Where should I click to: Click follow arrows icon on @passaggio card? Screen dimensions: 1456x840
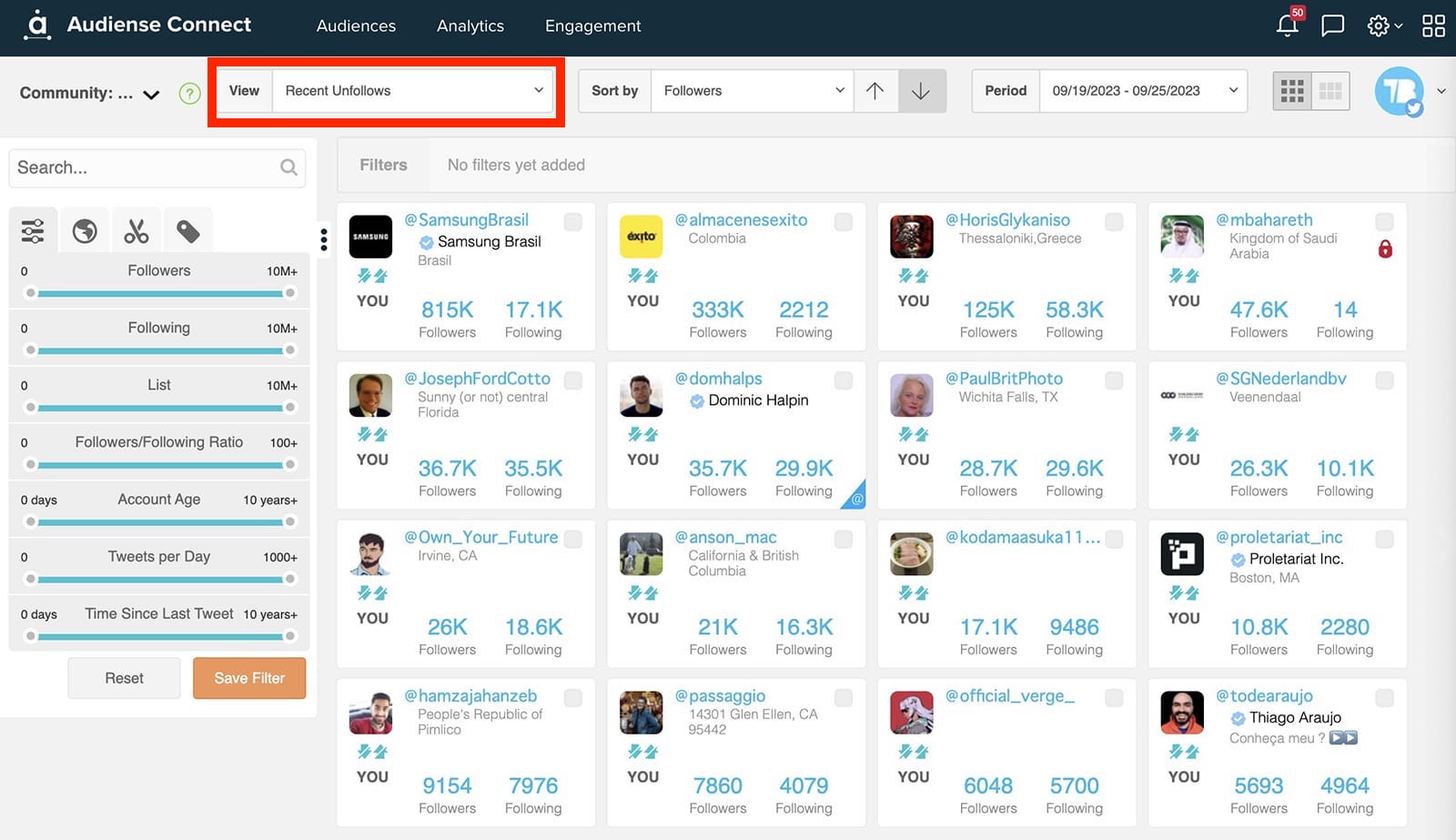(643, 752)
